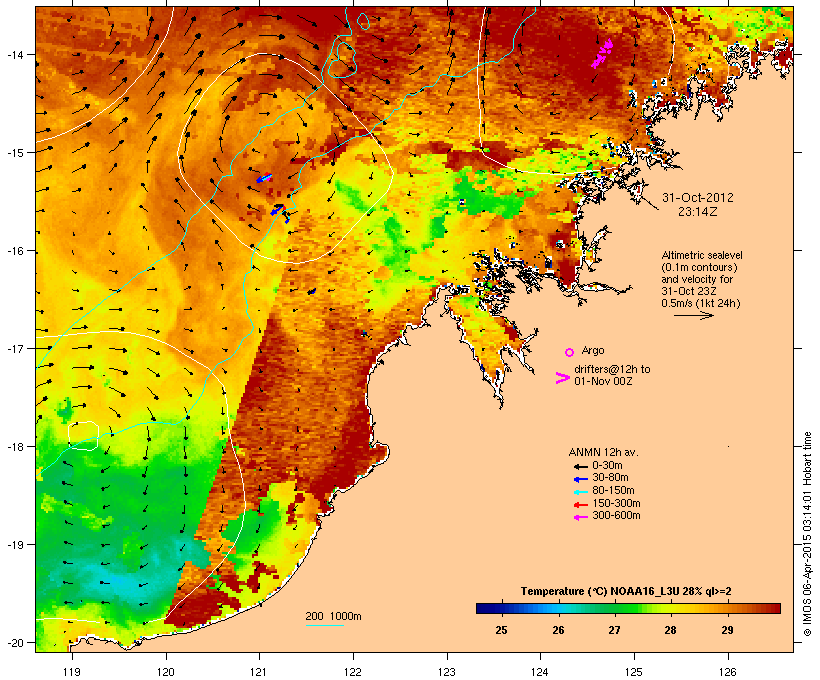
Task: Click the latitude label '-15'
Action: (x=14, y=153)
